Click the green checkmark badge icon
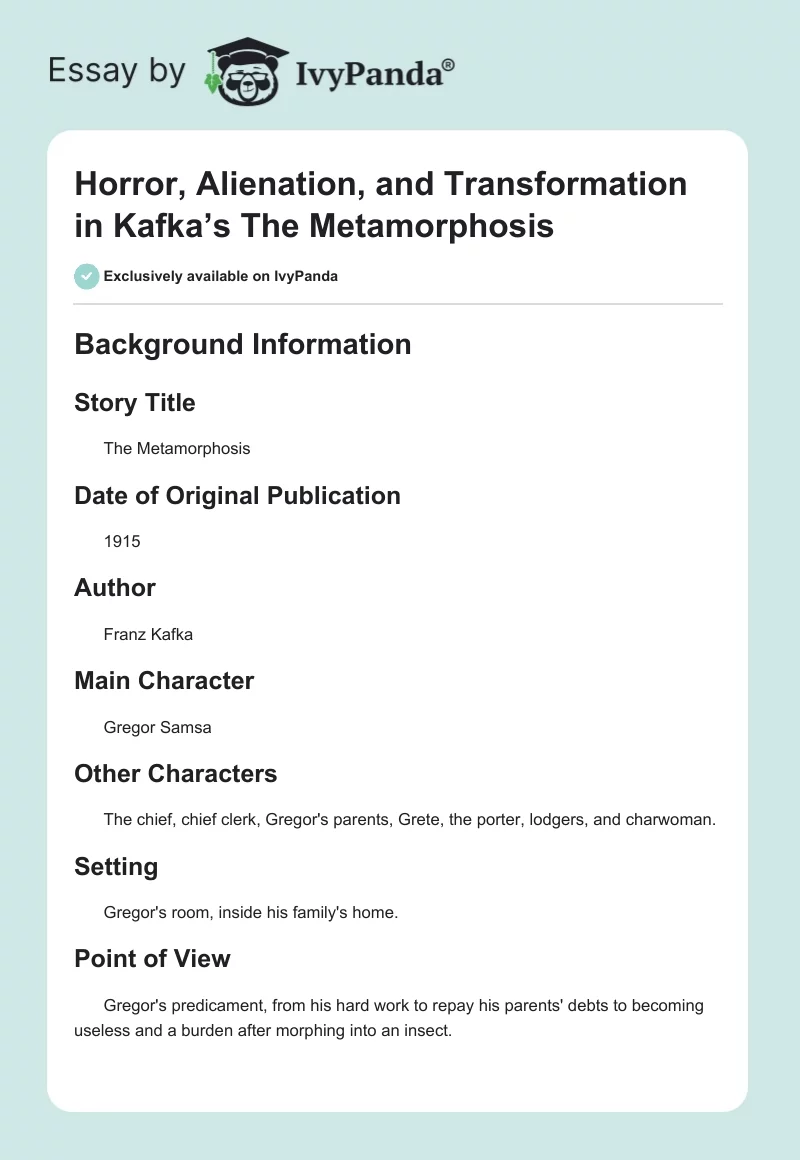The width and height of the screenshot is (800, 1160). (86, 276)
